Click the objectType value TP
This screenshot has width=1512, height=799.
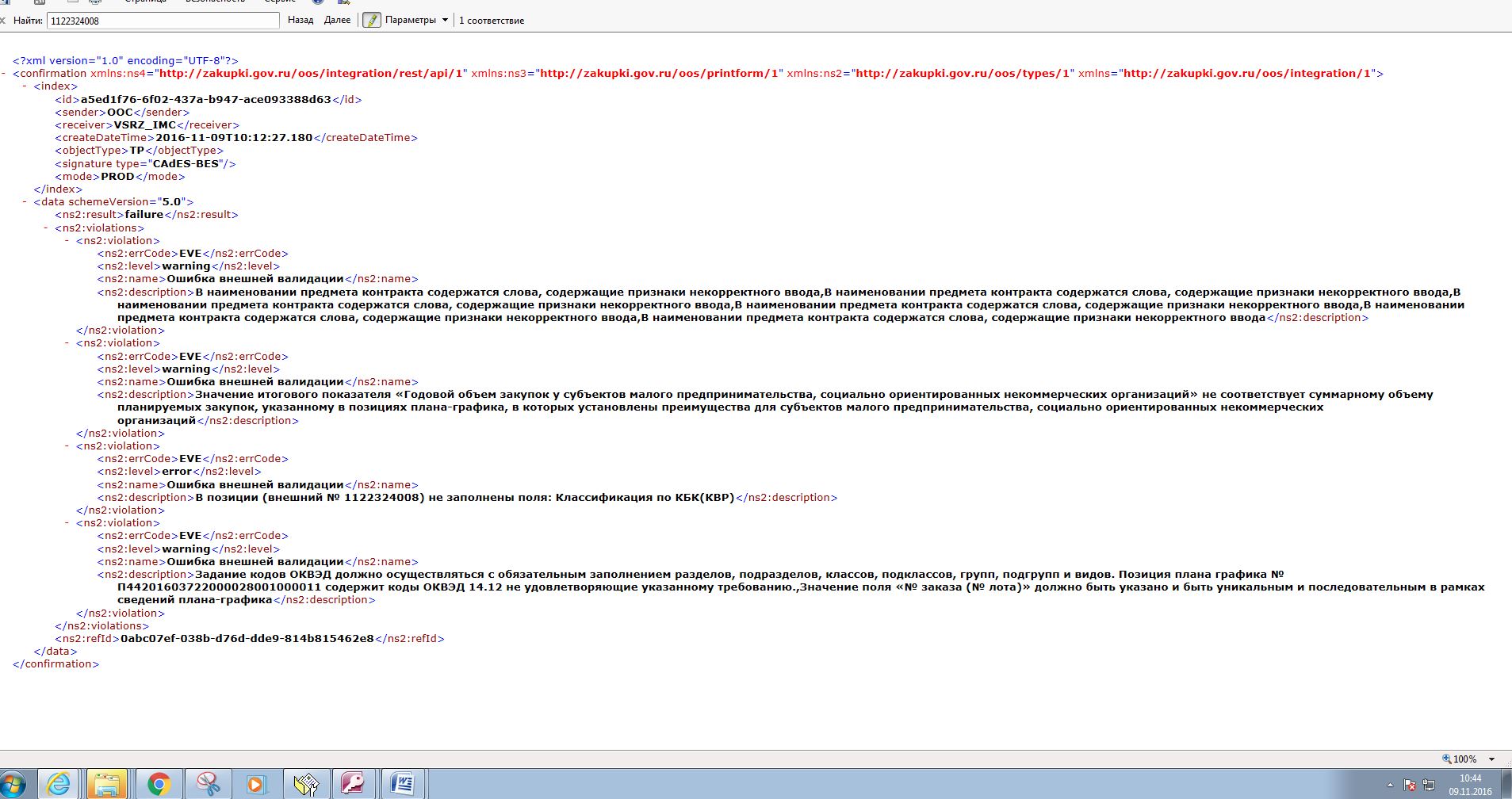137,151
